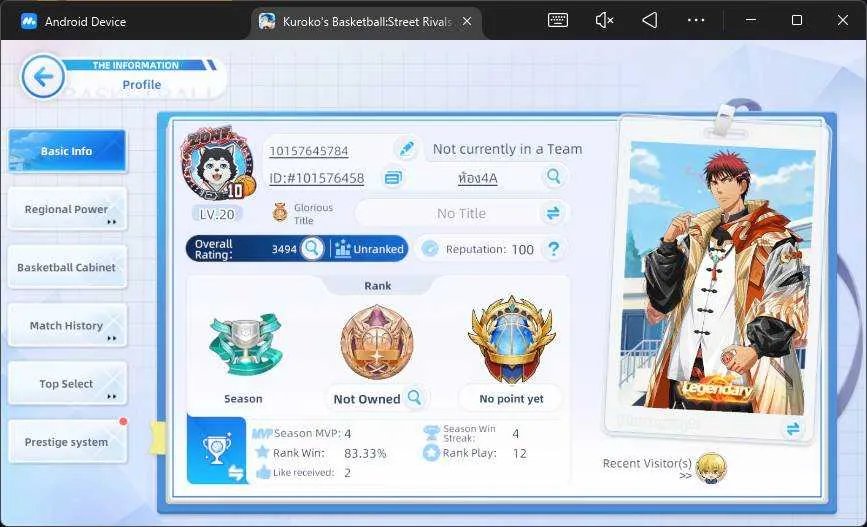Image resolution: width=867 pixels, height=527 pixels.
Task: Go back using the Profile arrow button
Action: 43,77
